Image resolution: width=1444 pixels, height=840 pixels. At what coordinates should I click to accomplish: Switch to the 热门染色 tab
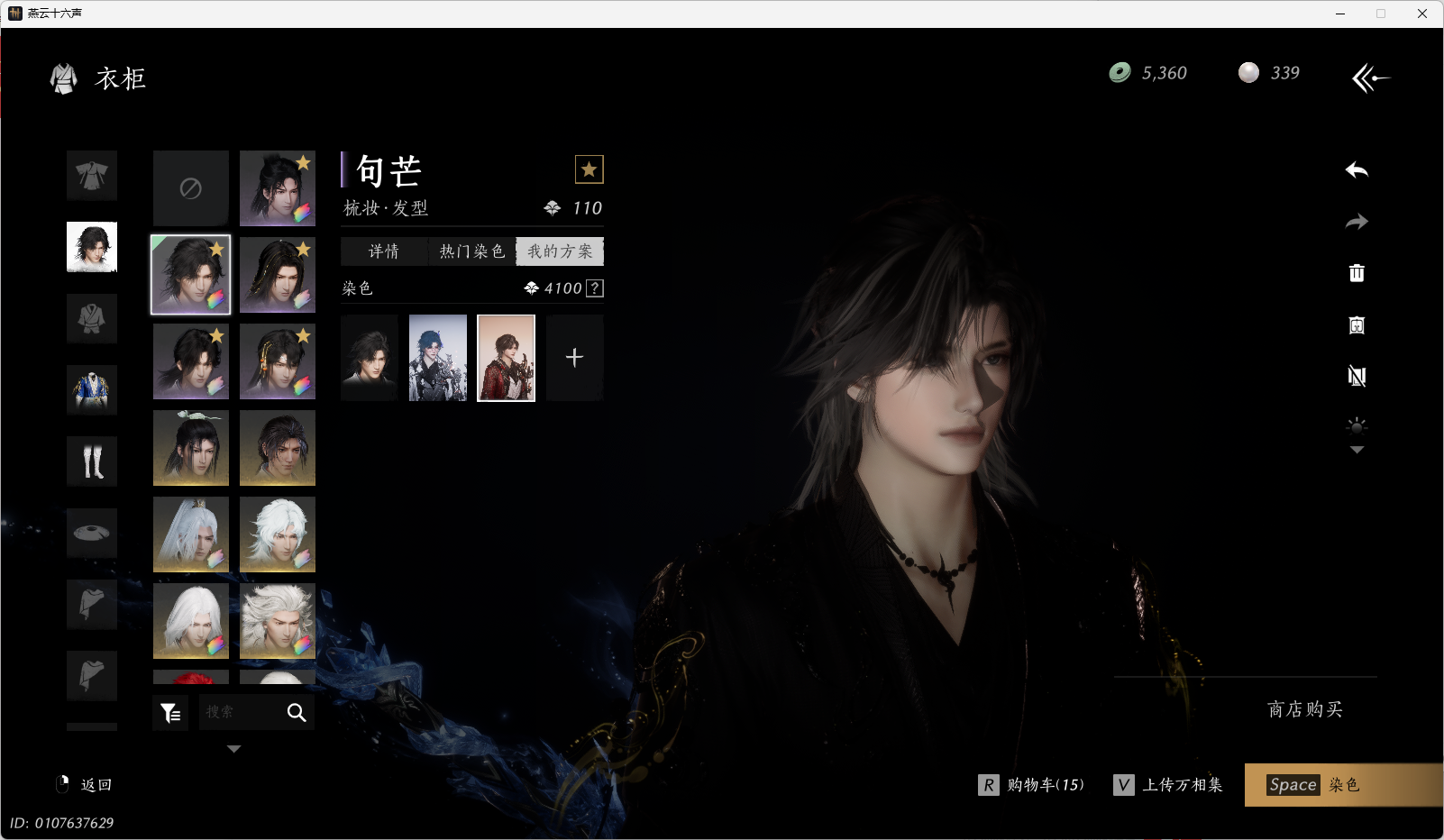pos(471,251)
